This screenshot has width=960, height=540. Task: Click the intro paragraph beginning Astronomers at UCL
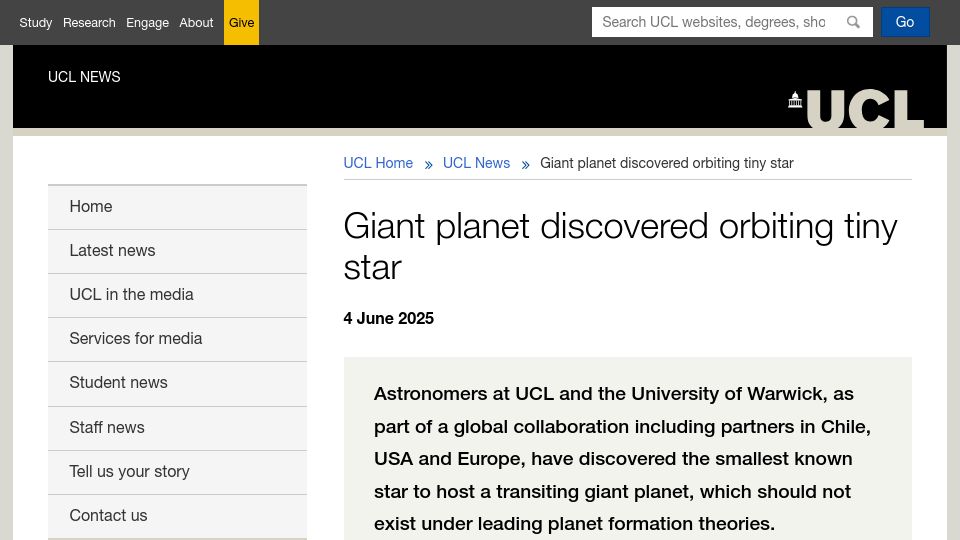[x=622, y=459]
